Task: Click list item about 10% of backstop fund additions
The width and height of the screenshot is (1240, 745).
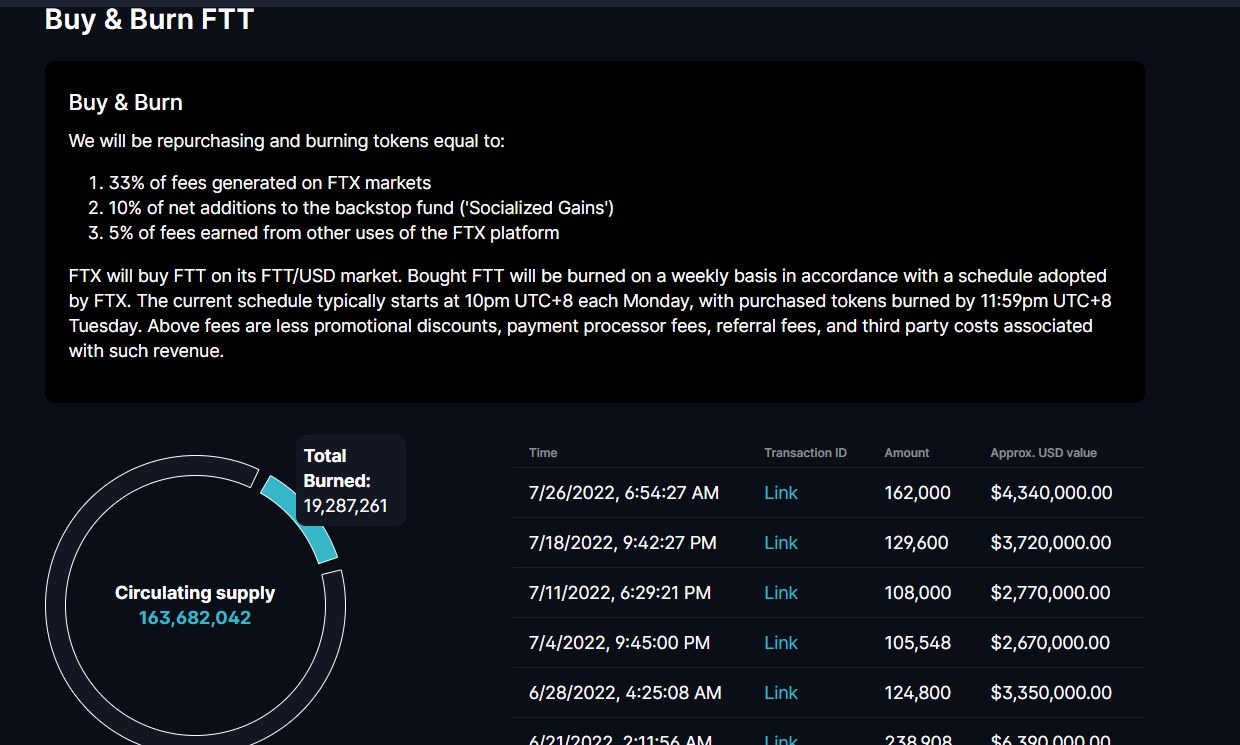Action: 361,208
